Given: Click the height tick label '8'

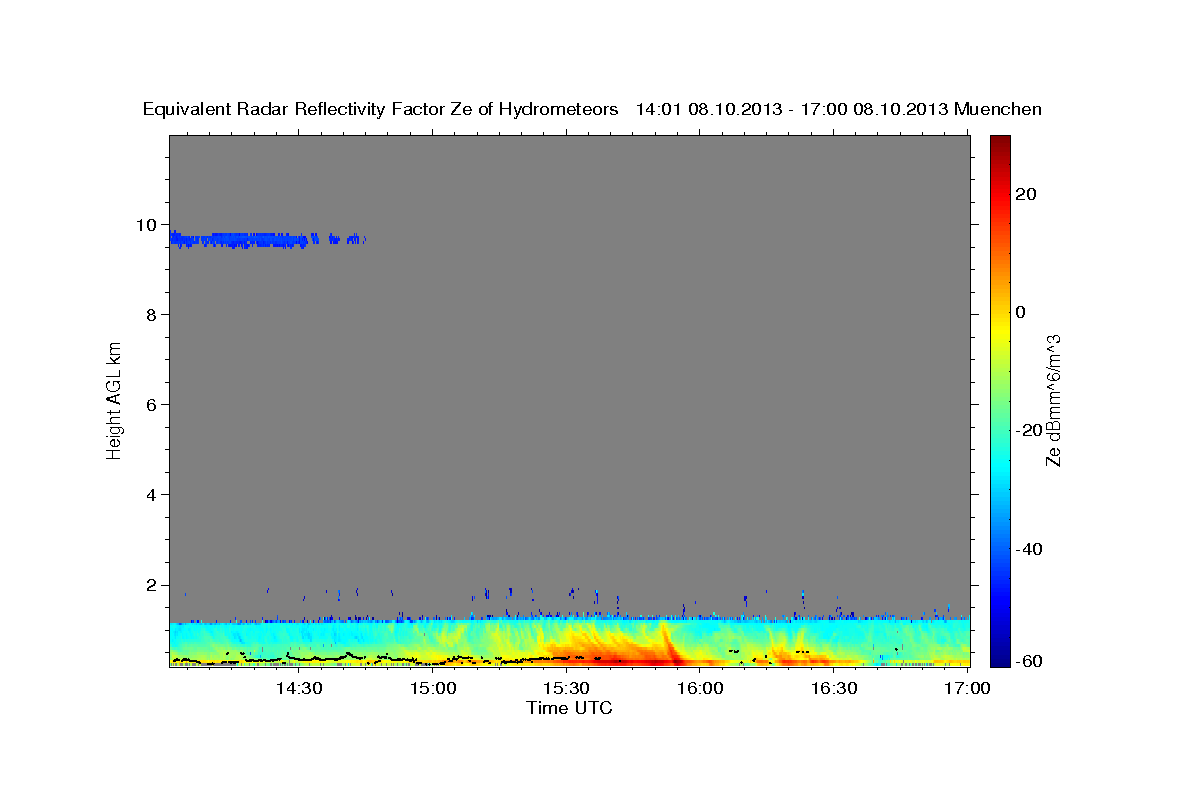Looking at the screenshot, I should pos(152,315).
